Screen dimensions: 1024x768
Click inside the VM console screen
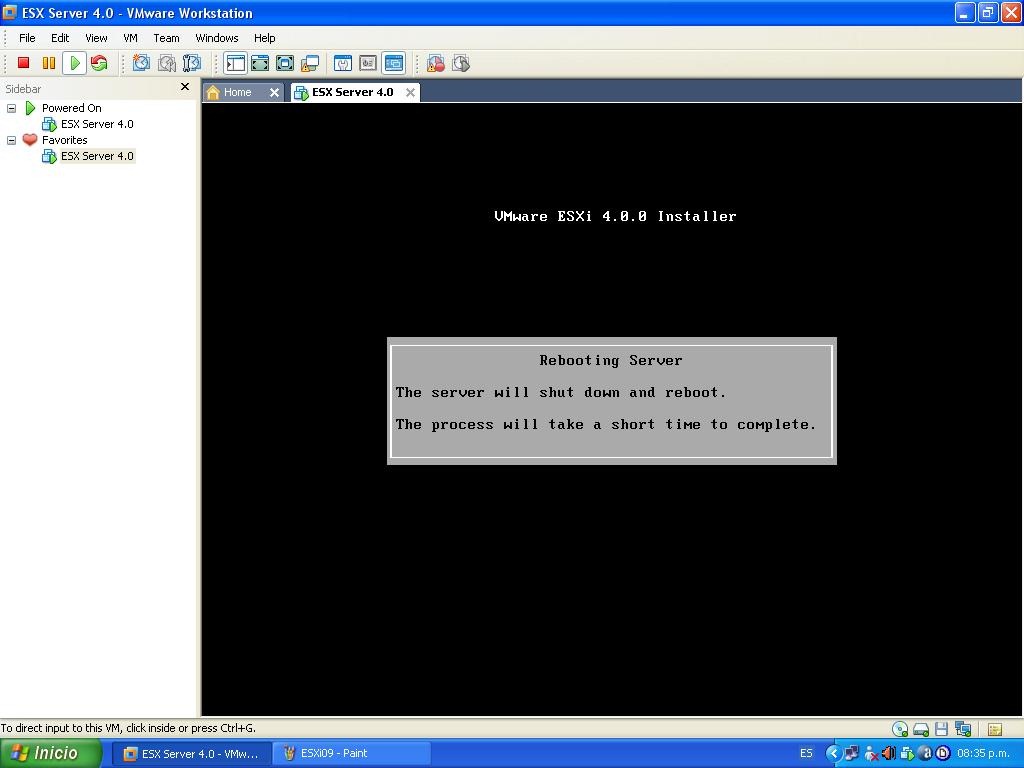click(611, 409)
